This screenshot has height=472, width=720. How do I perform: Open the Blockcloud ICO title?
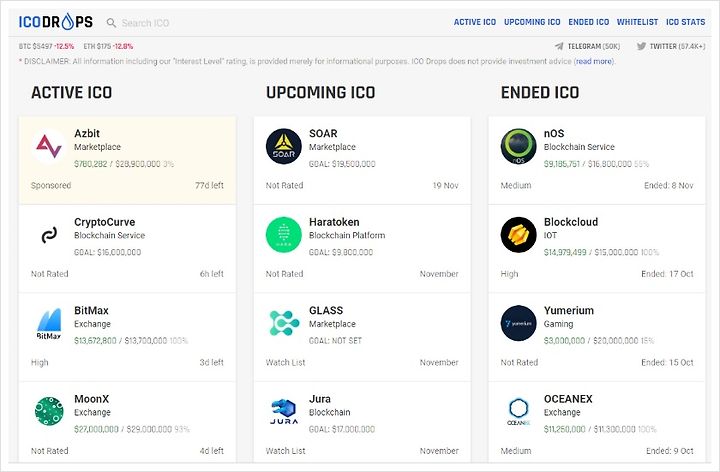571,222
